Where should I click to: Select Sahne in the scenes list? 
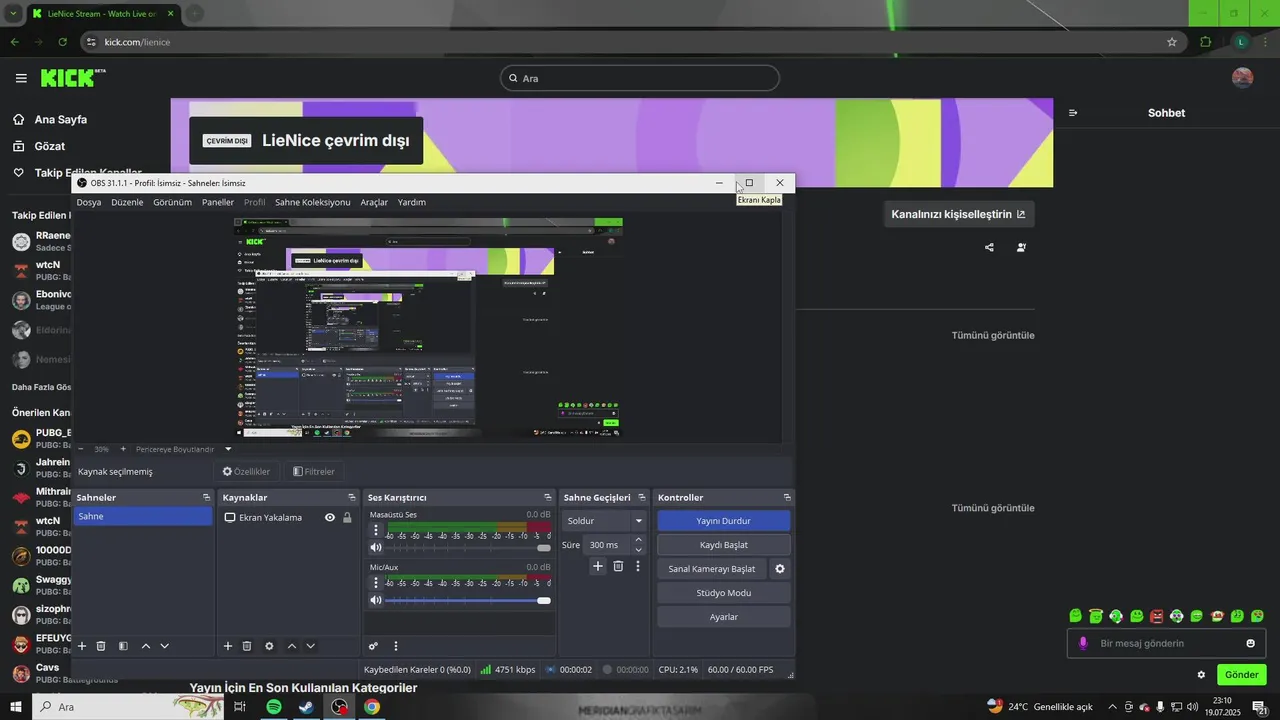(x=143, y=517)
